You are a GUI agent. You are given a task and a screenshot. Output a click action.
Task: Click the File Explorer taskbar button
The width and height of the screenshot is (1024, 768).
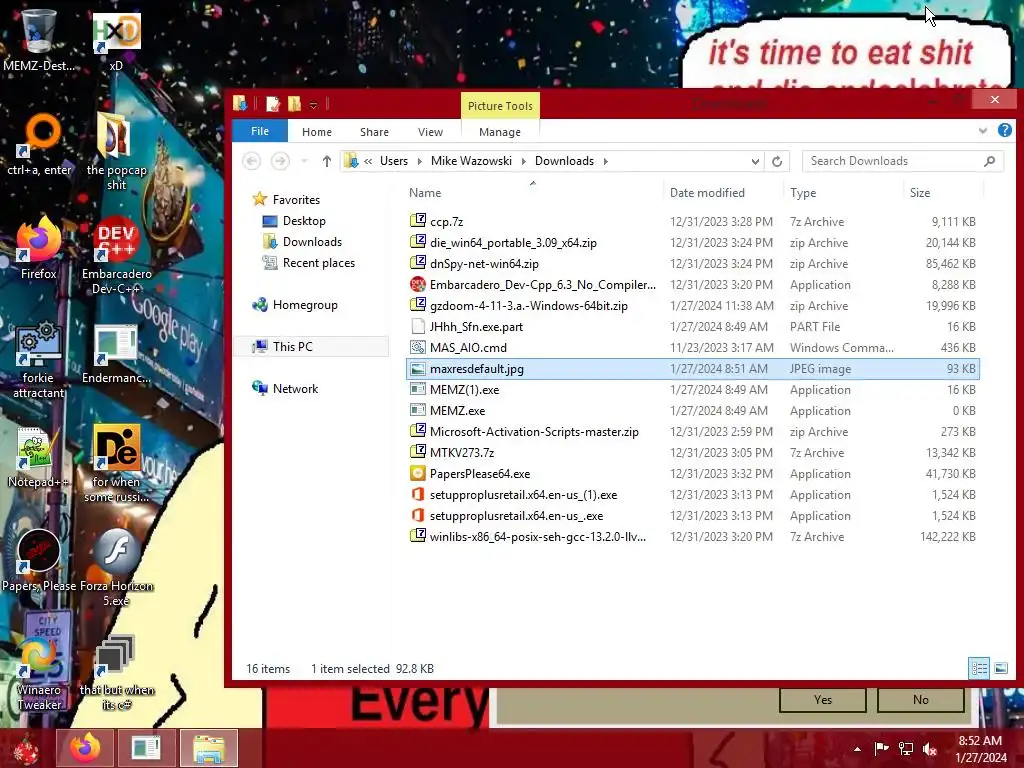[x=209, y=748]
